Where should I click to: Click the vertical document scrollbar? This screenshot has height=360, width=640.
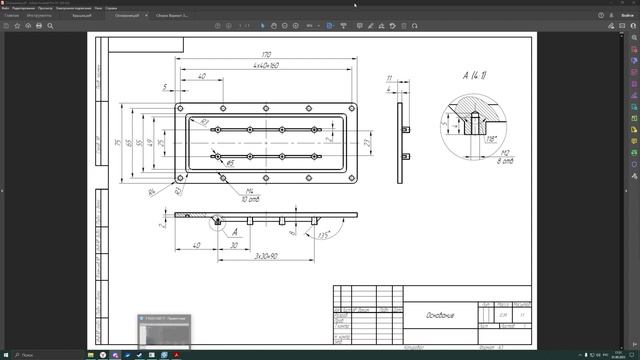click(622, 191)
